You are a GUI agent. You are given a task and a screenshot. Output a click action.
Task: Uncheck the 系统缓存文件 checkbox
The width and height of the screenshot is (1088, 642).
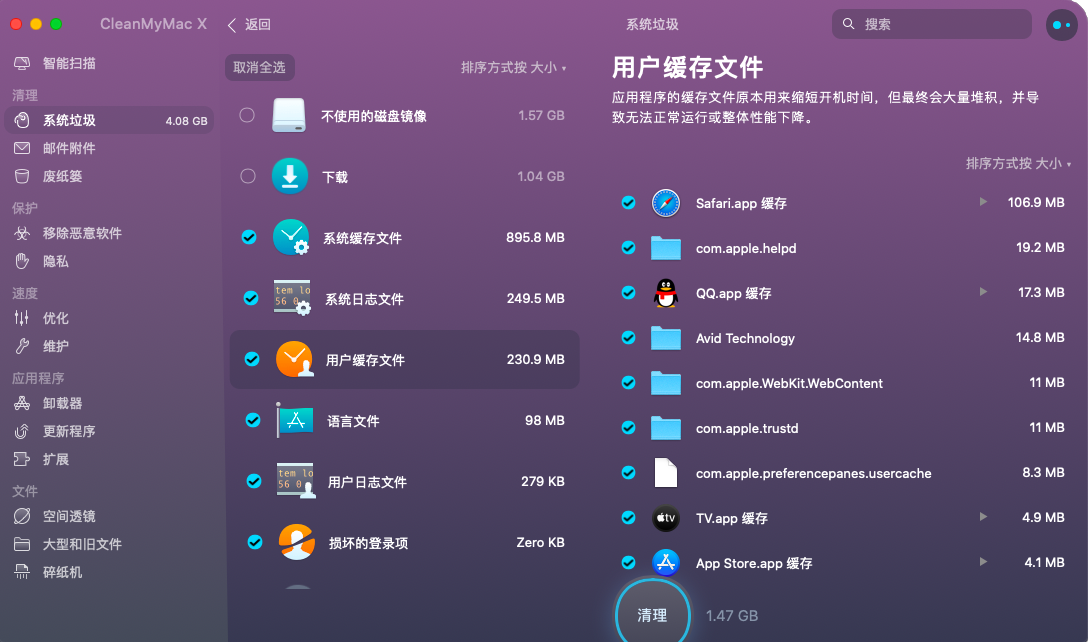(249, 237)
